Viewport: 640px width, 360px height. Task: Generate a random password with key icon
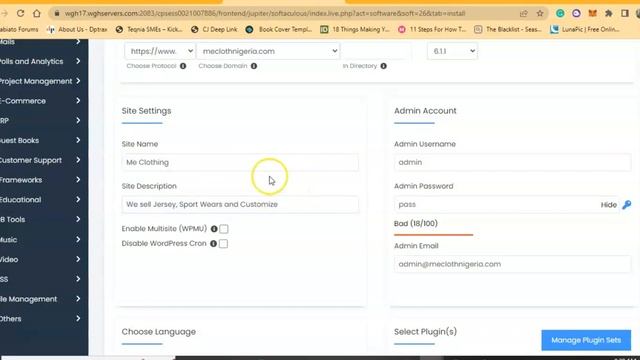click(627, 204)
